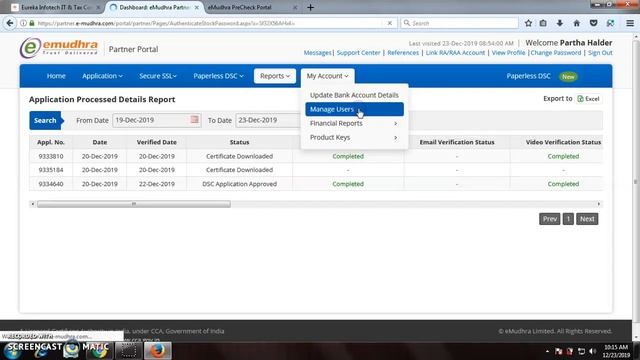This screenshot has width=640, height=360.
Task: Click Appl. No. 9335184 cell
Action: [x=51, y=170]
